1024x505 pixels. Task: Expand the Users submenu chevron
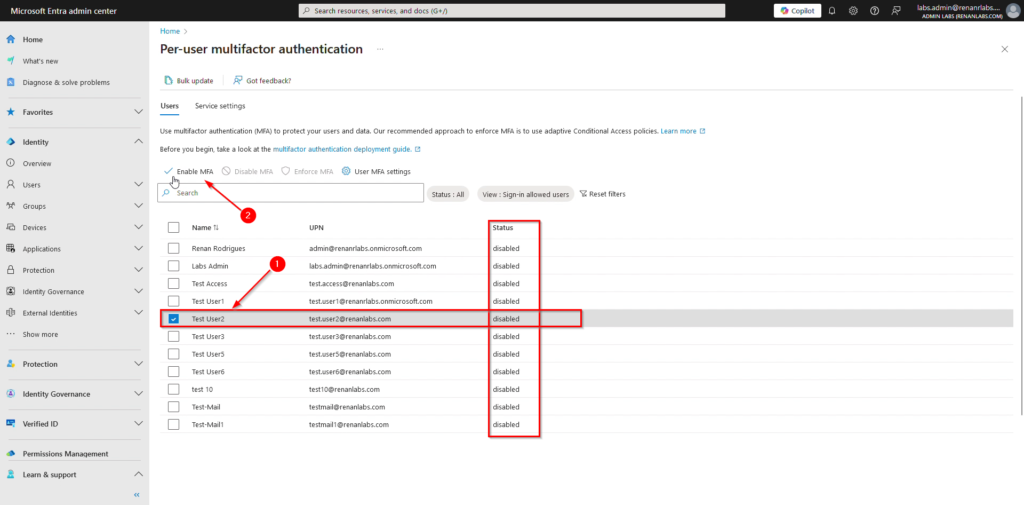(138, 185)
